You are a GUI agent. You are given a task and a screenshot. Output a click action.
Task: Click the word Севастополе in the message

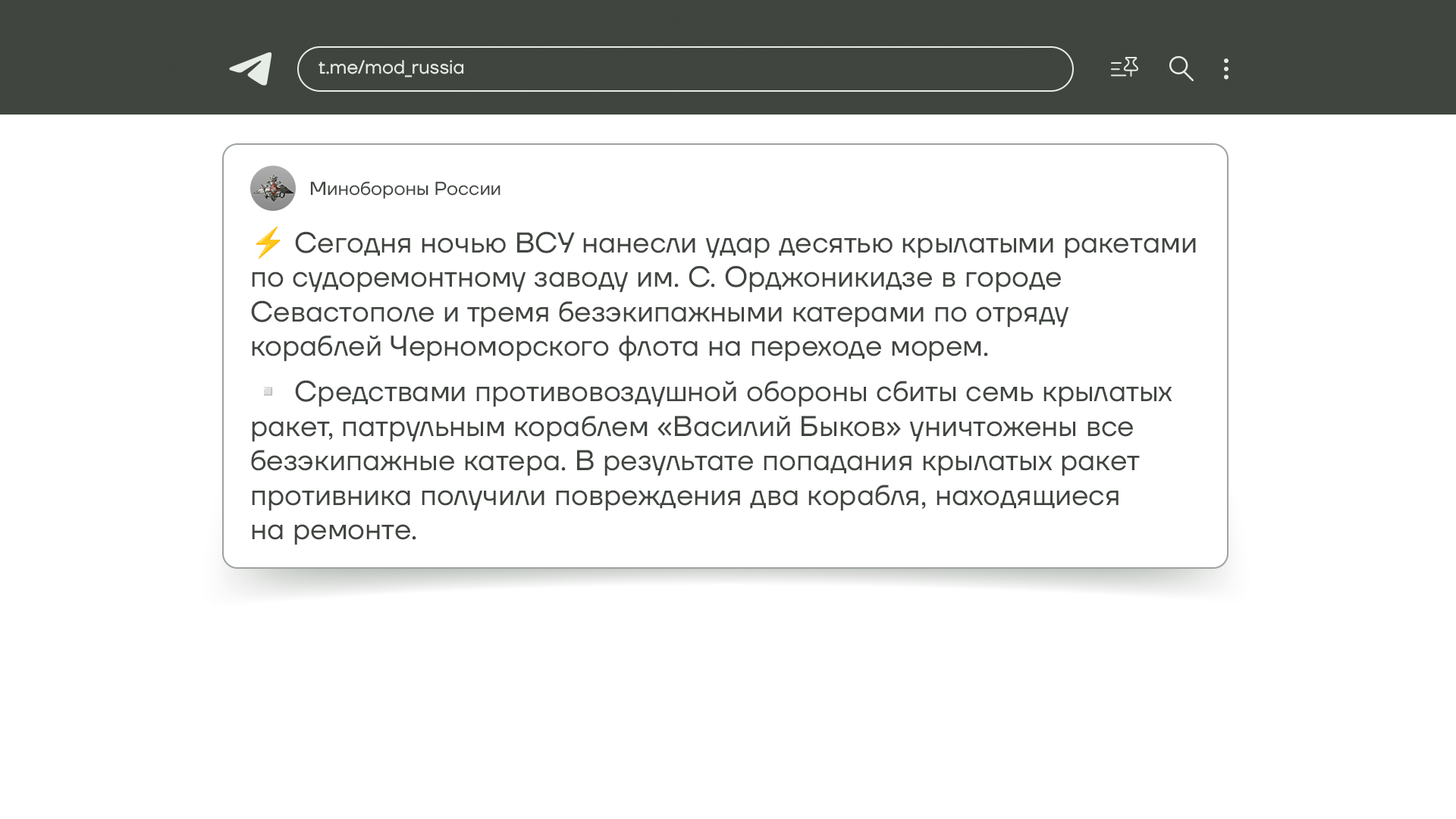(x=342, y=312)
